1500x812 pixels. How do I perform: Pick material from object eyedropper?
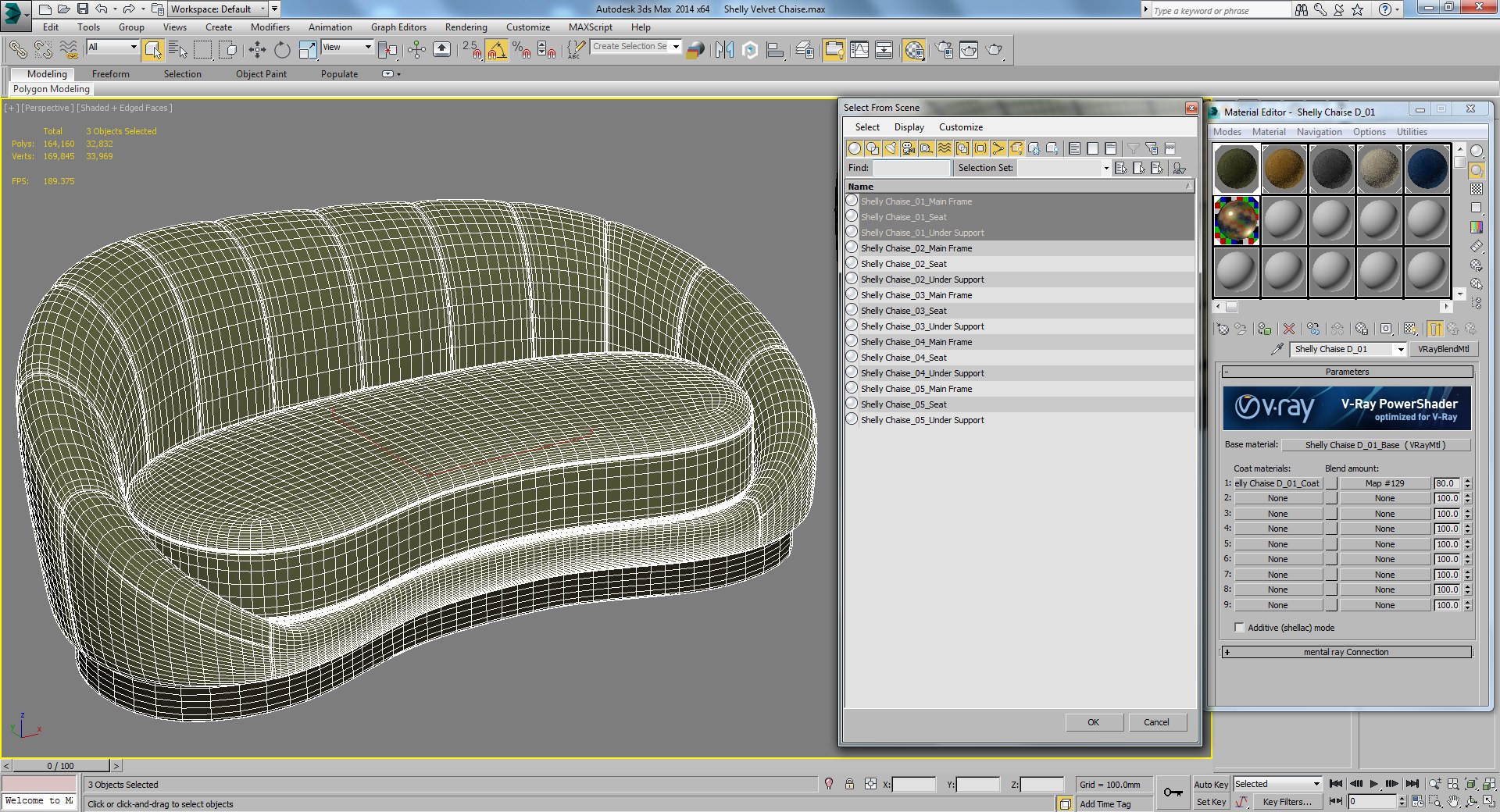click(1277, 349)
